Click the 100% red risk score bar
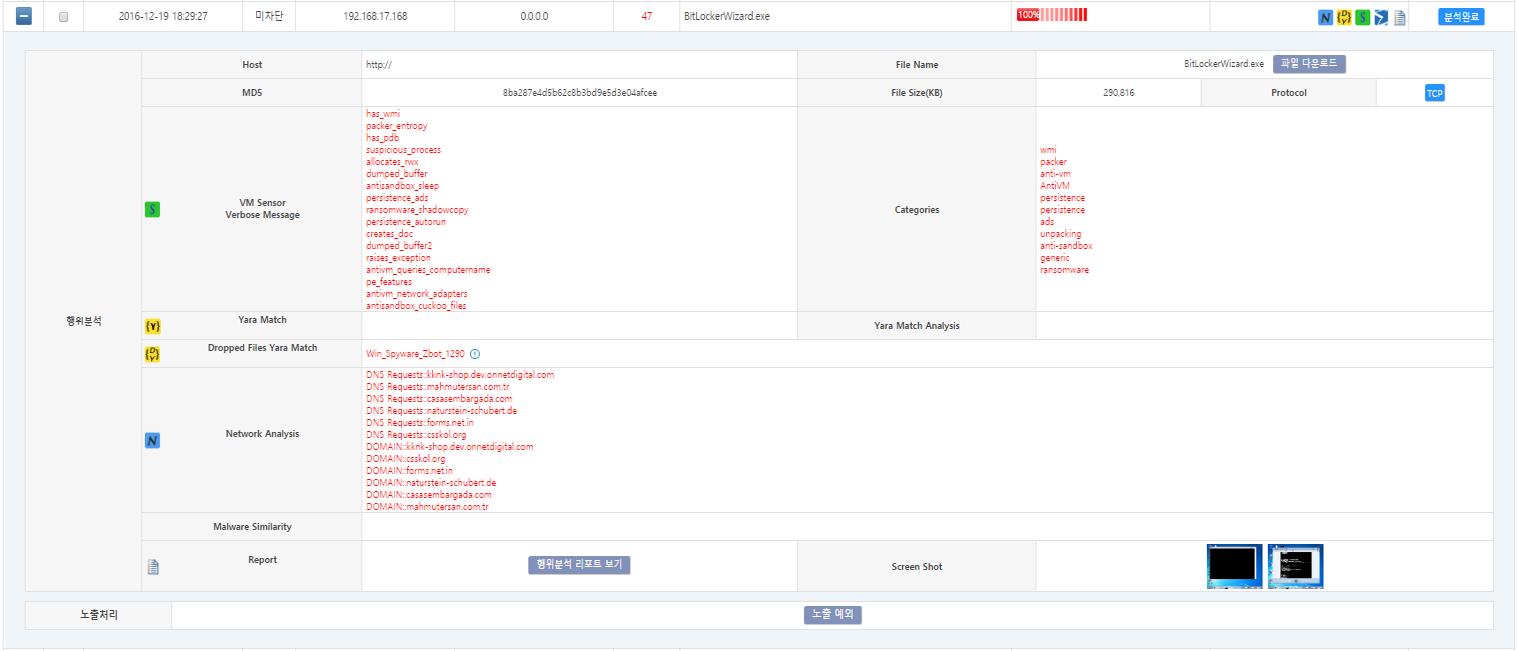The width and height of the screenshot is (1517, 651). pyautogui.click(x=1051, y=15)
